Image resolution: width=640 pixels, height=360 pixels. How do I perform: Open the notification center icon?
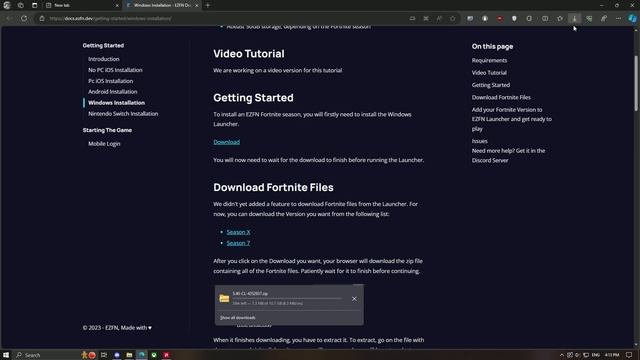(629, 355)
